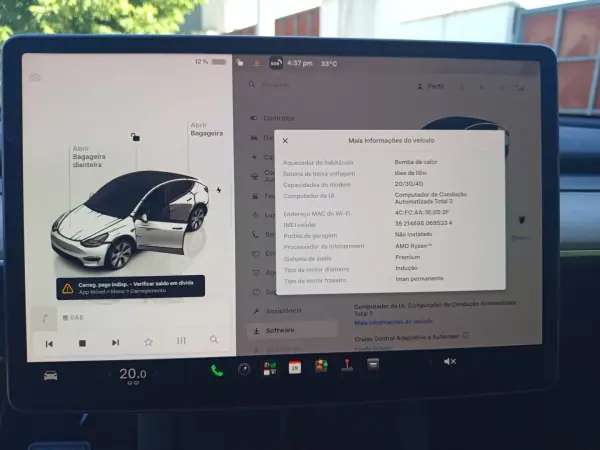Skip to next DAB station

coord(115,342)
